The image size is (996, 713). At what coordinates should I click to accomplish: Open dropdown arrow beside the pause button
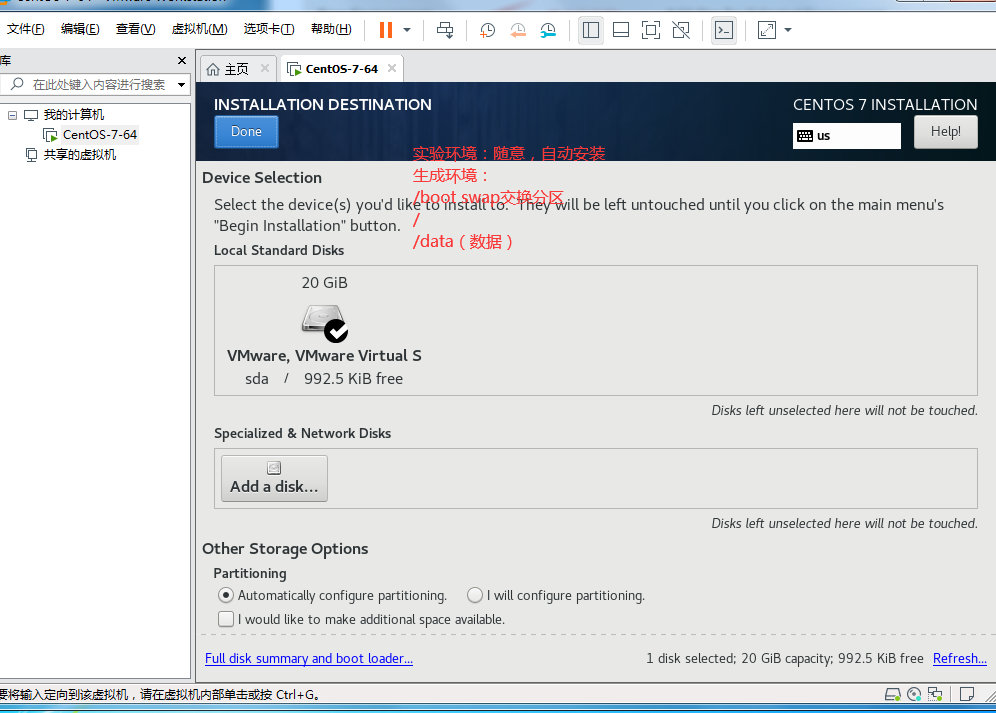(407, 30)
